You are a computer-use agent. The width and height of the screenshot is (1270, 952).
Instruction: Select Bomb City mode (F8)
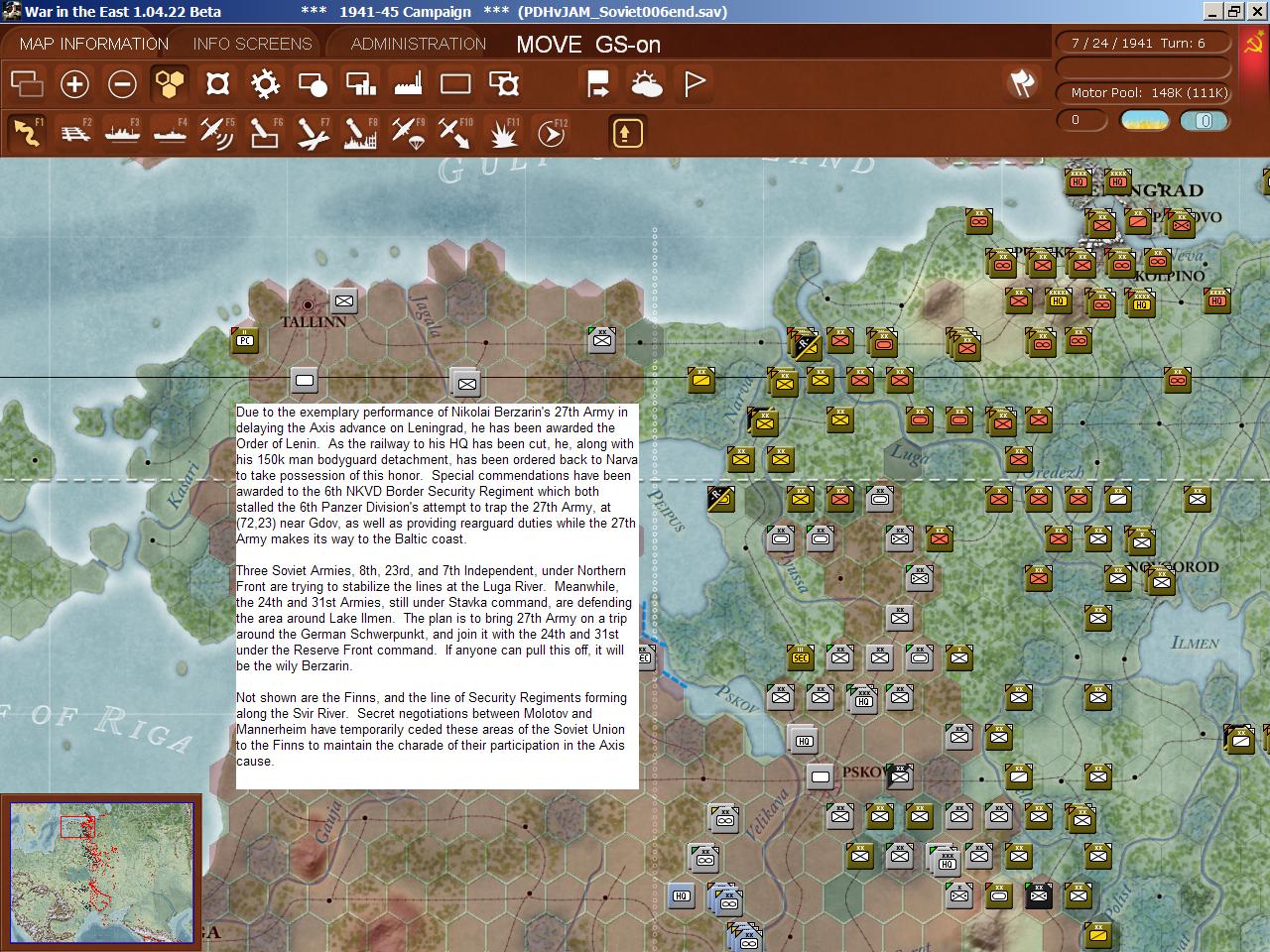coord(360,132)
